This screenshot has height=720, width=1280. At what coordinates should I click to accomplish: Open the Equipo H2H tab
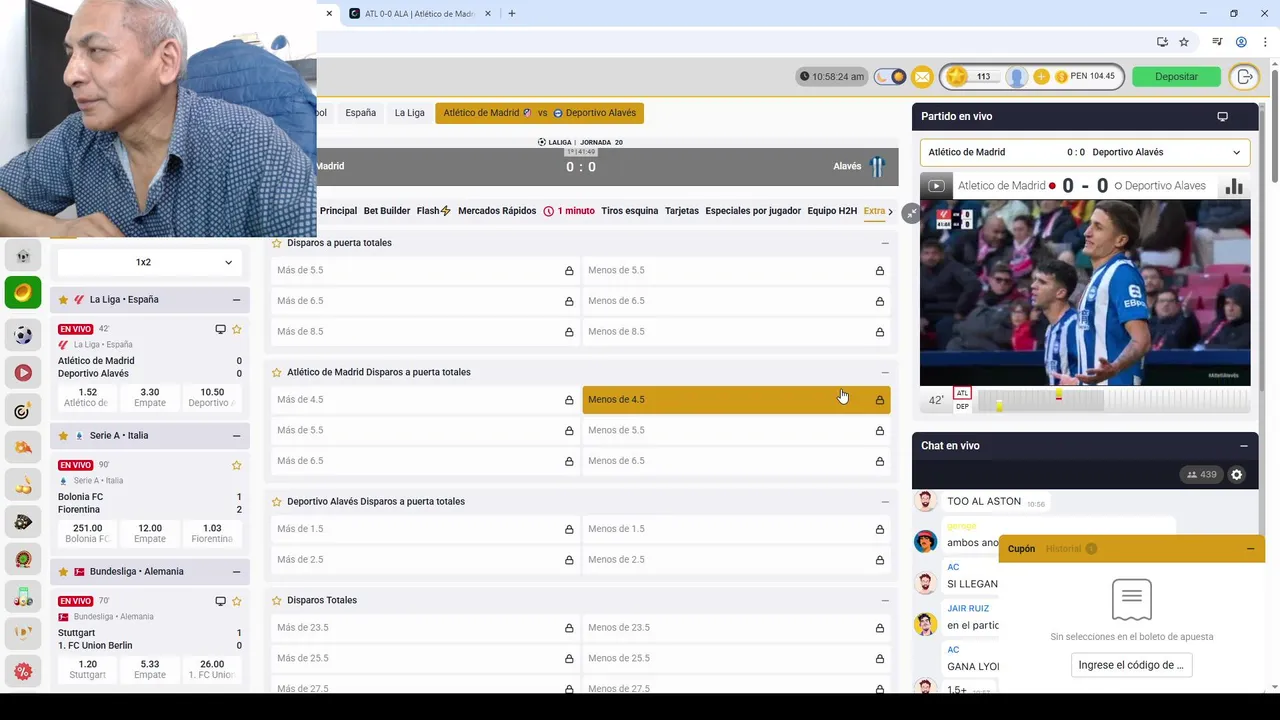coord(832,211)
